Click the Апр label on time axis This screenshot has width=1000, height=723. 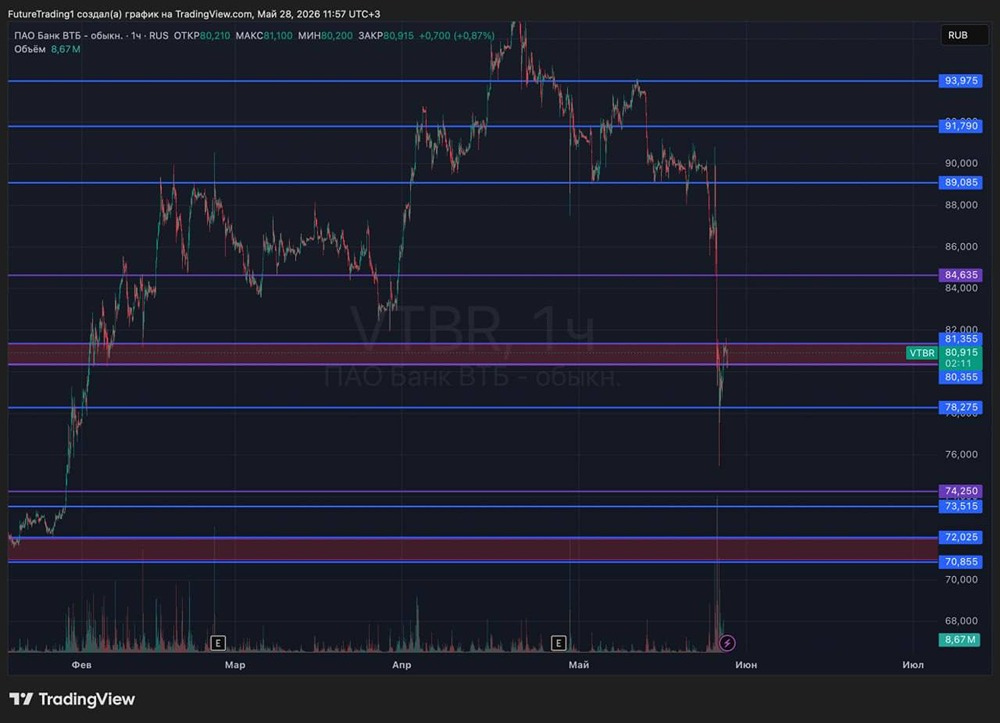[x=402, y=664]
